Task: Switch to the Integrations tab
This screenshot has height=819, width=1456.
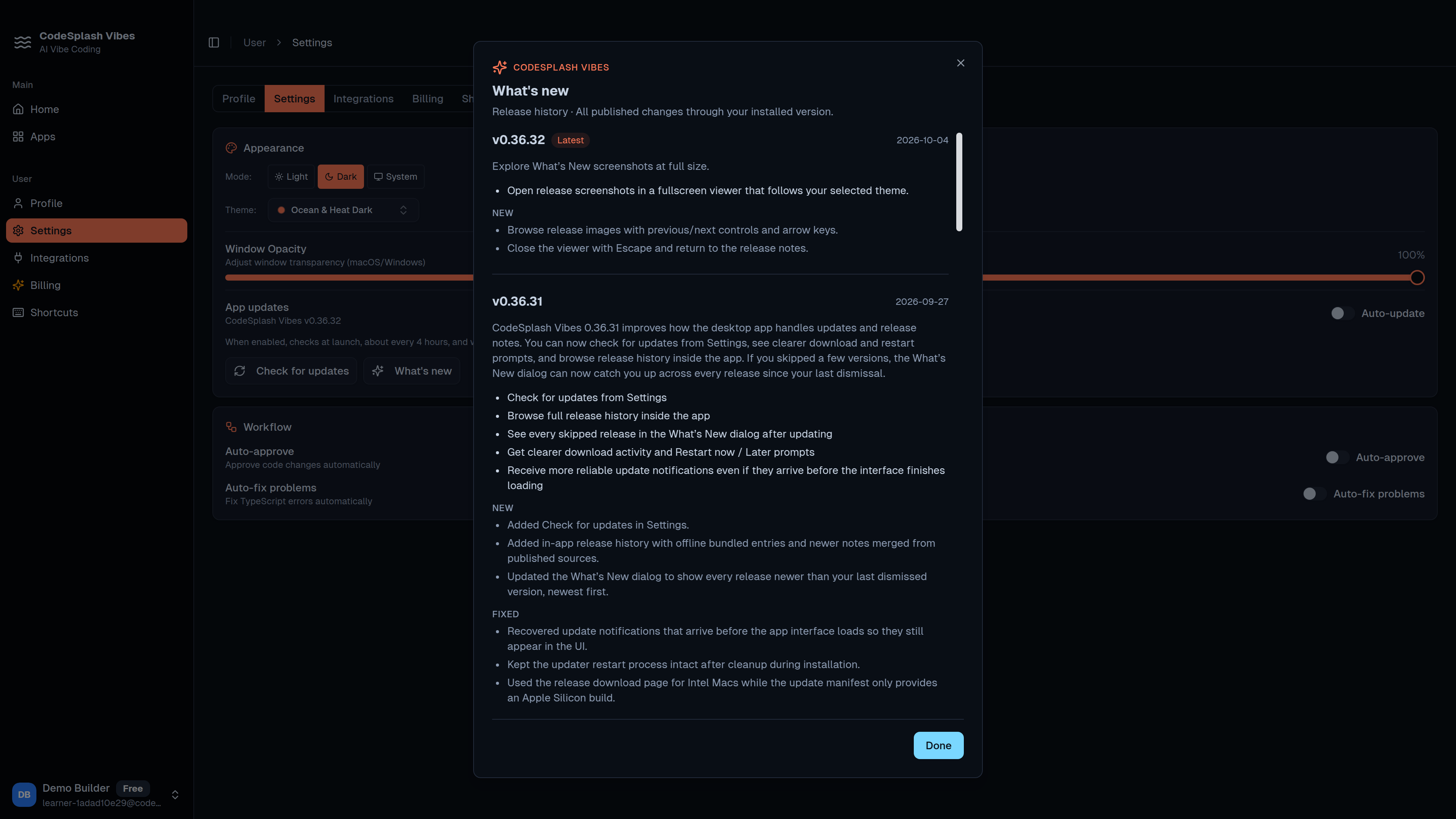Action: click(364, 98)
